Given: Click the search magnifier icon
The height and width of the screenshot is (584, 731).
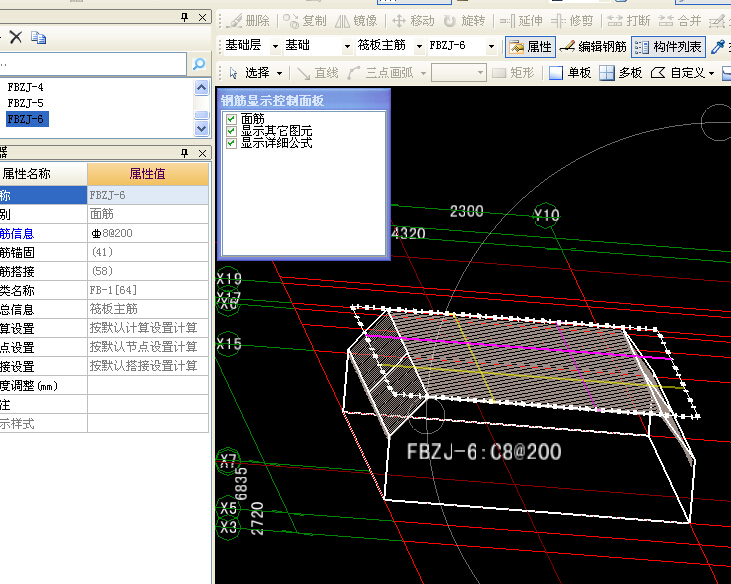Looking at the screenshot, I should [199, 64].
